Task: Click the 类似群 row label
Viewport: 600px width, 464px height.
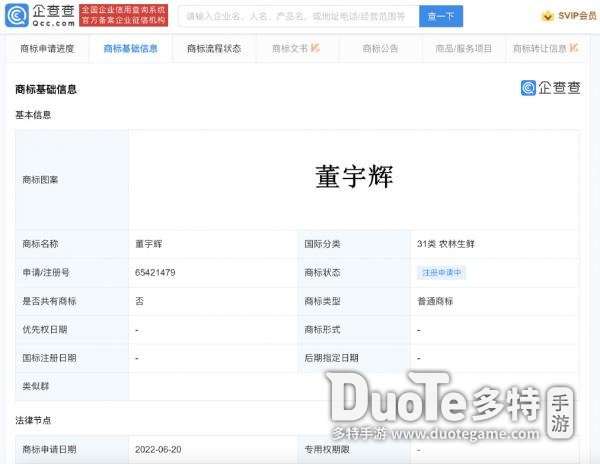Action: click(x=36, y=386)
